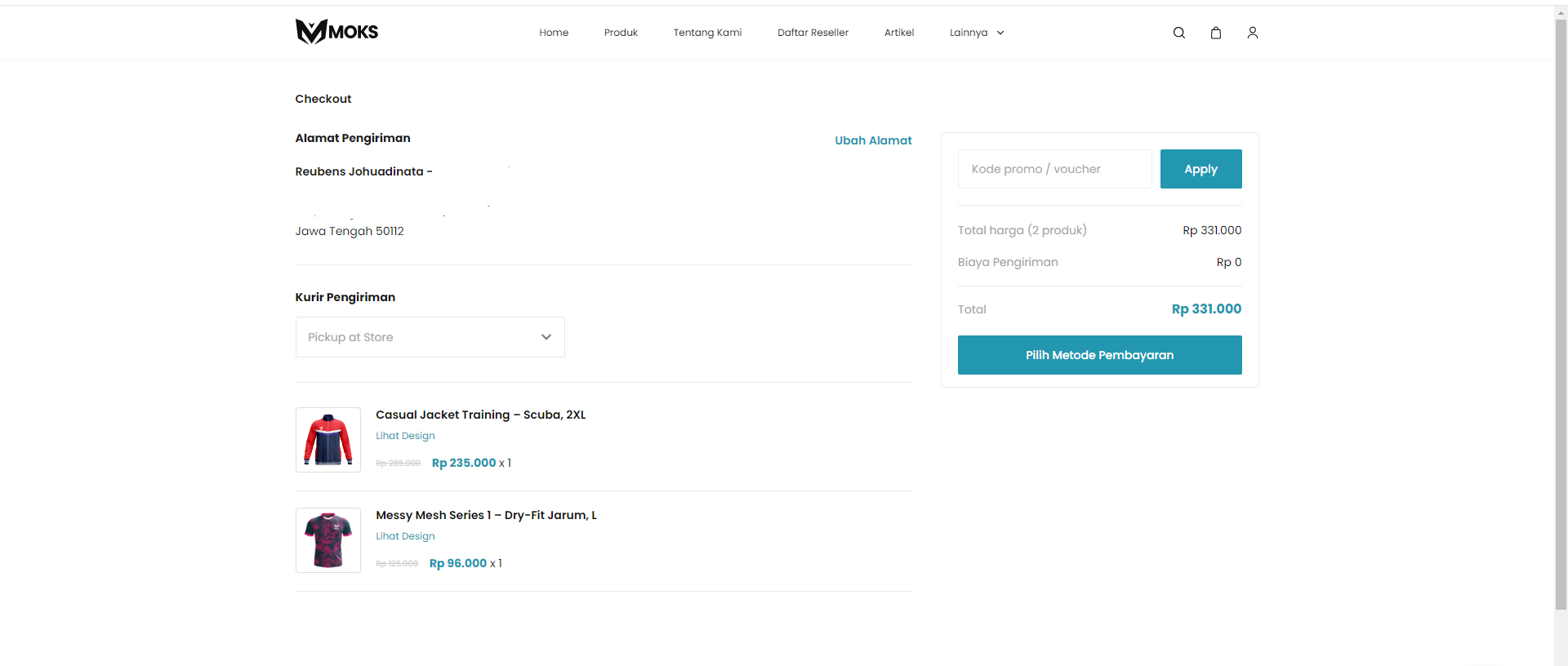1568x666 pixels.
Task: Select the Casual Jacket Training – Scuba, 2XL title
Action: pos(480,415)
